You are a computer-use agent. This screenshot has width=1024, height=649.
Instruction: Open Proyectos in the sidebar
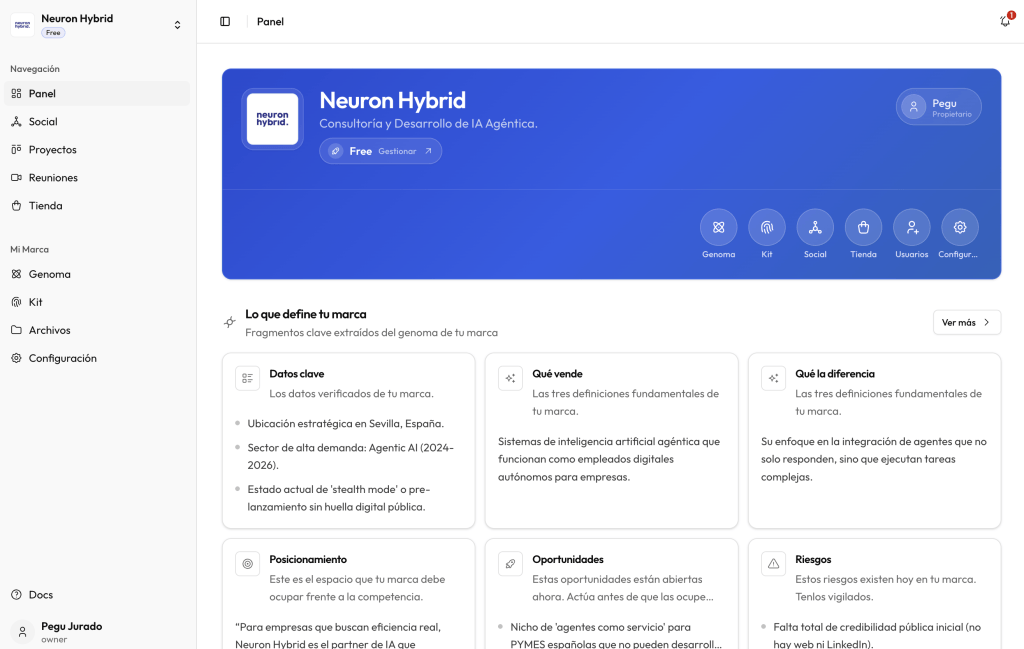tap(97, 150)
